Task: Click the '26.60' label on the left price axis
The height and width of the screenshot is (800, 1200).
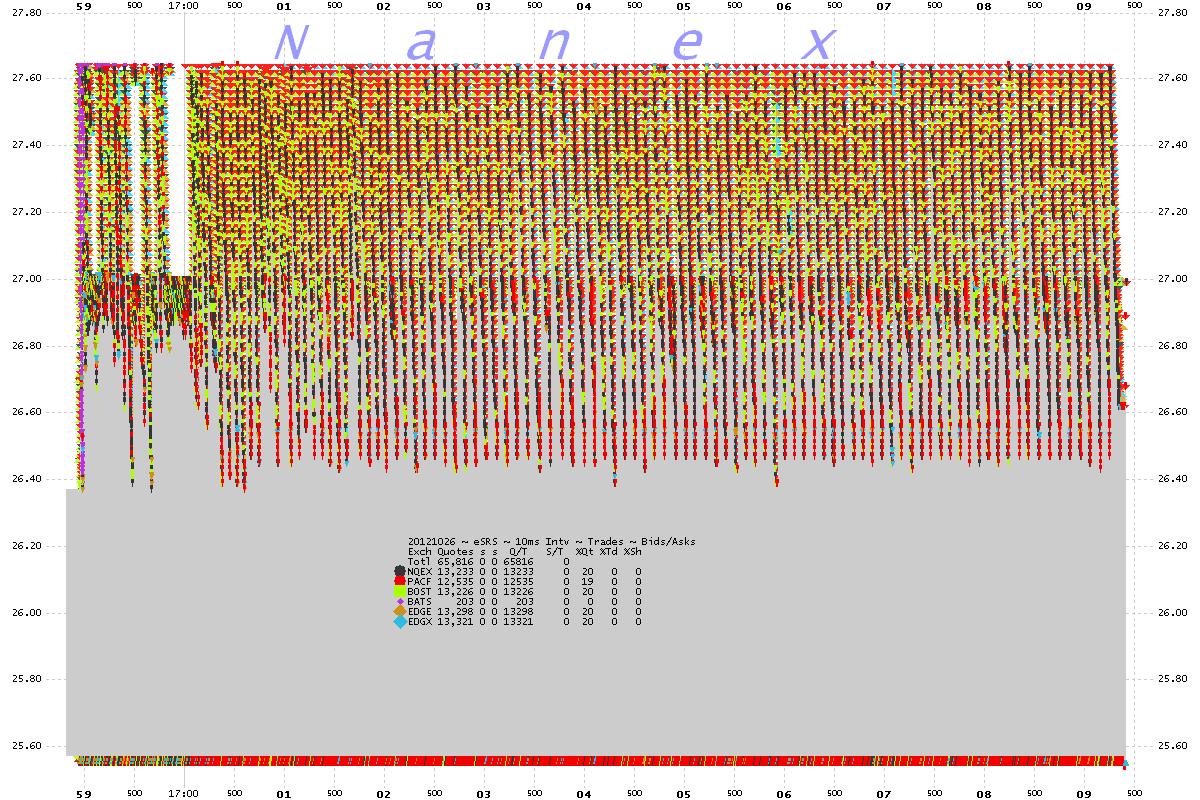Action: coord(25,412)
